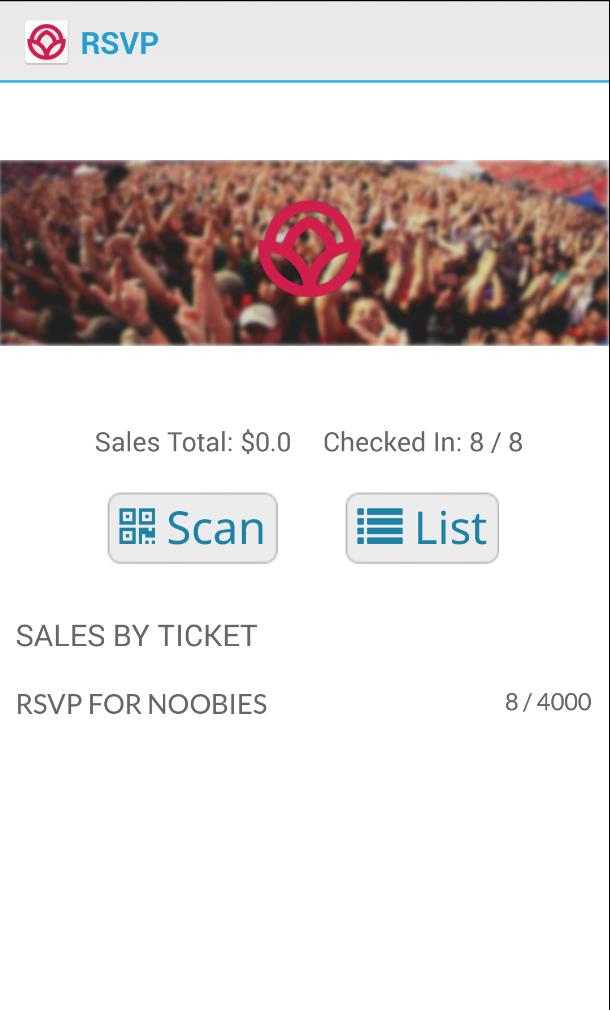The width and height of the screenshot is (610, 1010).
Task: Tap the app logo icon in the action bar
Action: (x=47, y=43)
